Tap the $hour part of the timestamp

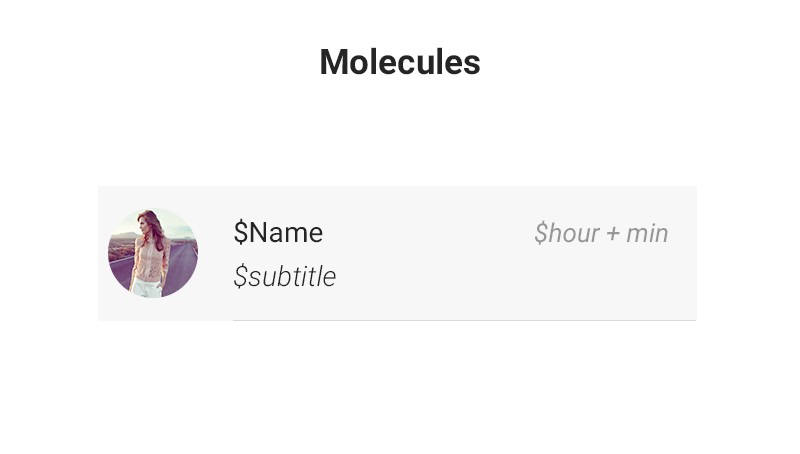click(567, 234)
